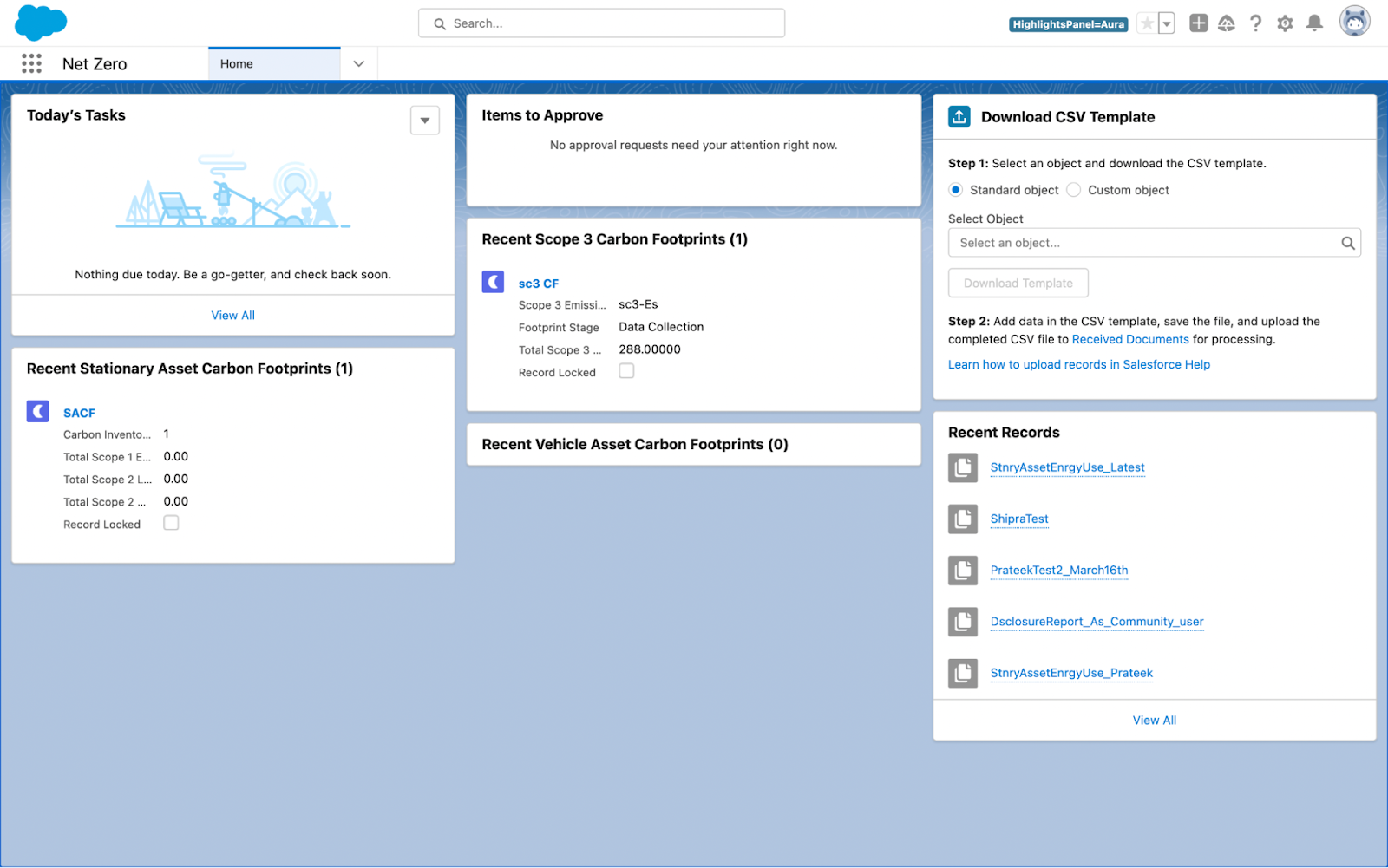Click the DsclosureReport_As_Community_user file icon
1388x868 pixels.
(963, 622)
